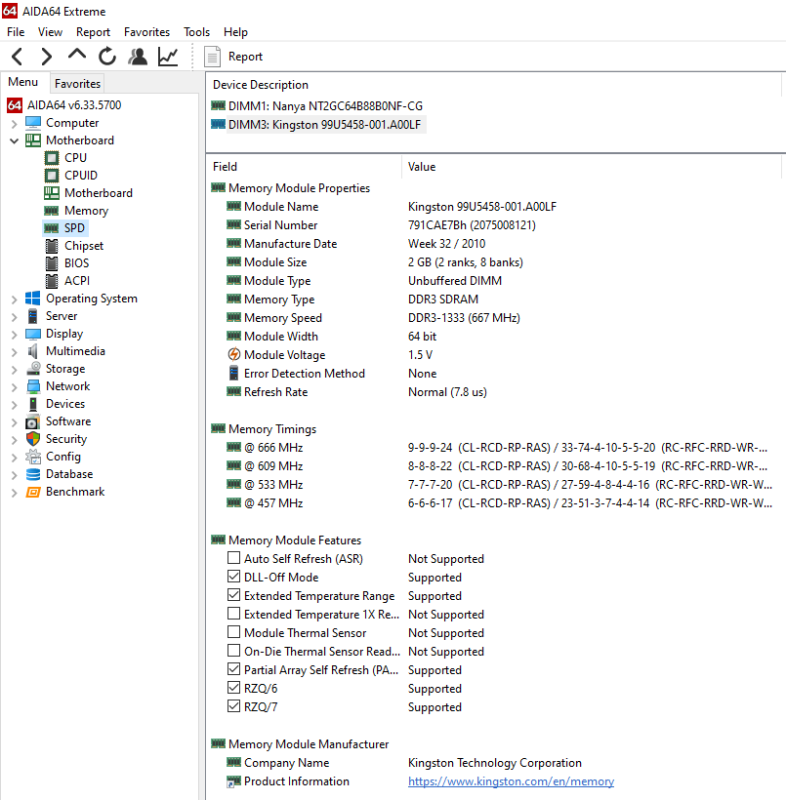
Task: Expand the Computer tree node
Action: (x=14, y=123)
